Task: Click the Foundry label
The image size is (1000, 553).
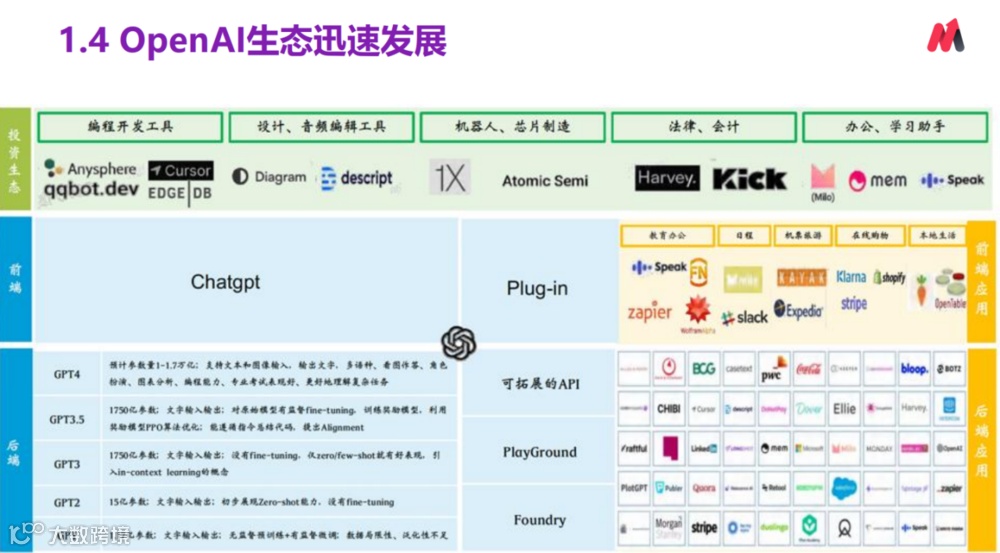Action: (x=540, y=520)
